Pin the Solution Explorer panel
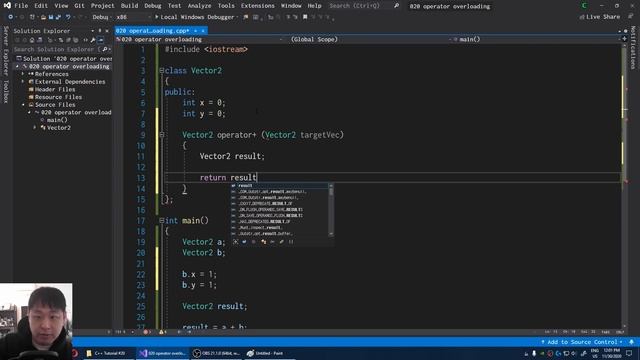Screen dimensions: 640x360 100,31
